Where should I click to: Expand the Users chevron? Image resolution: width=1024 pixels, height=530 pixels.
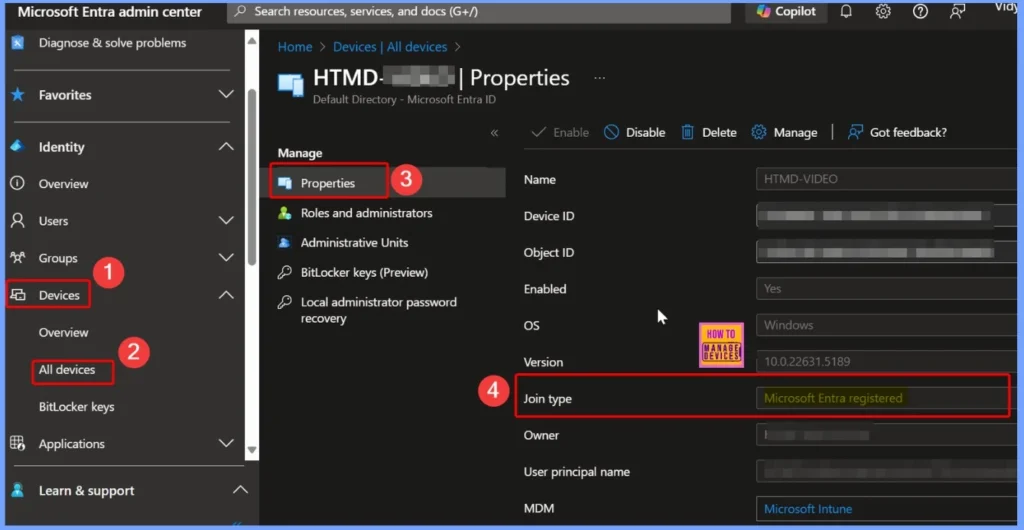(226, 221)
